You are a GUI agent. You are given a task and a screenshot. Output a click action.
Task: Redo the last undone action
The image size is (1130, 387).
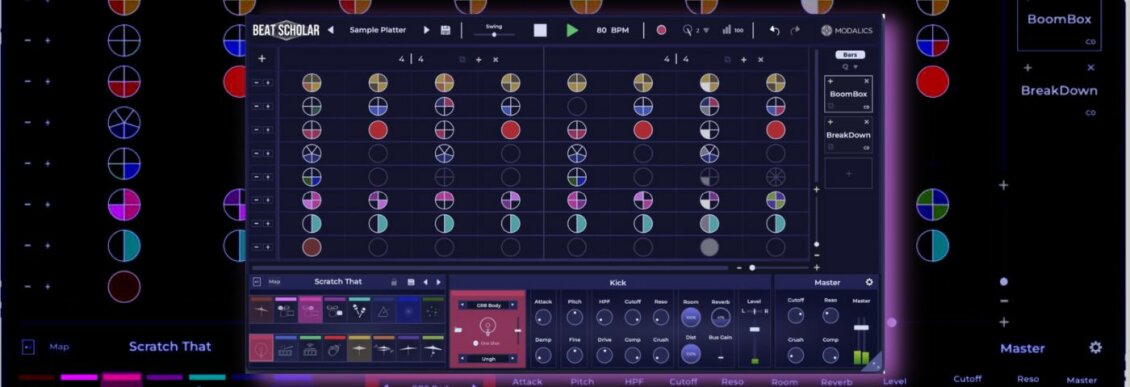[x=796, y=30]
